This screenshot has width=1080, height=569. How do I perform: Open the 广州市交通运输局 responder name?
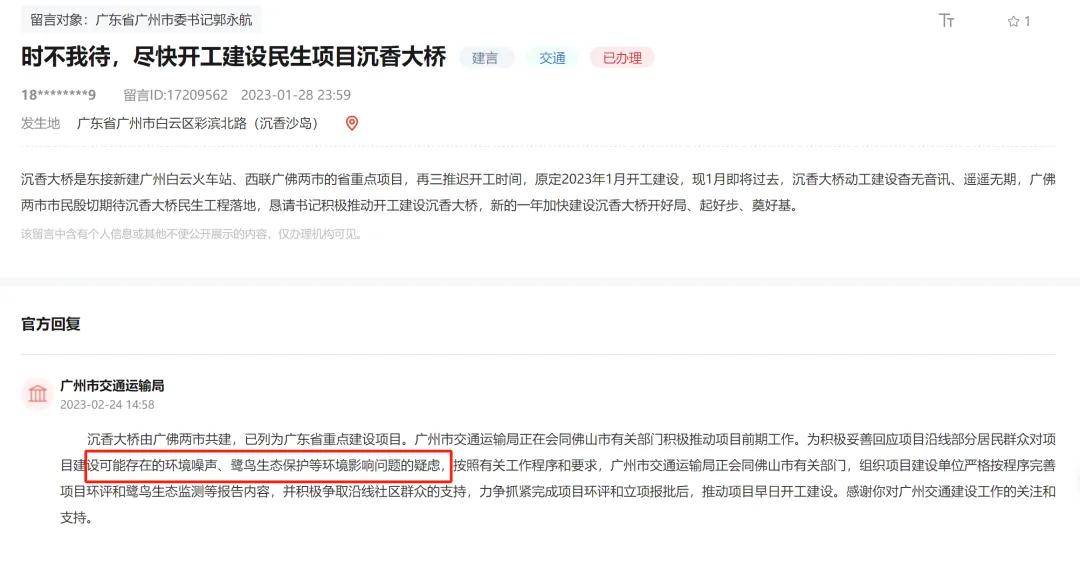point(112,386)
